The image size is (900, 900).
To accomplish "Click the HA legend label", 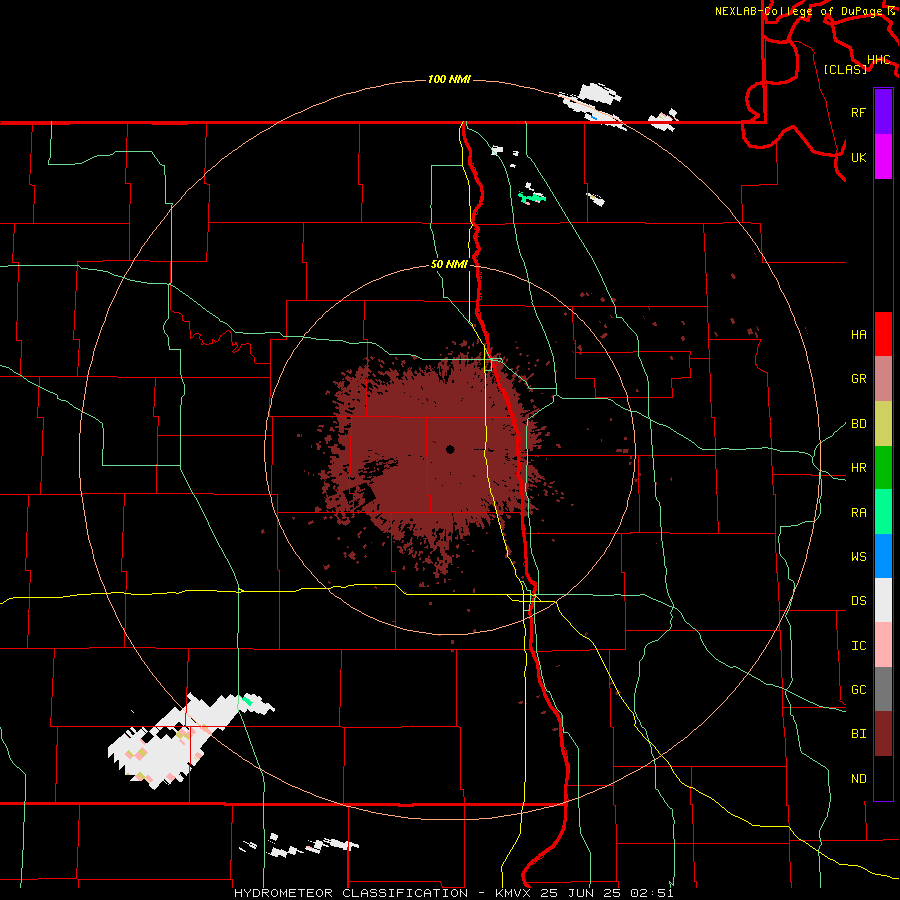I will pos(858,334).
